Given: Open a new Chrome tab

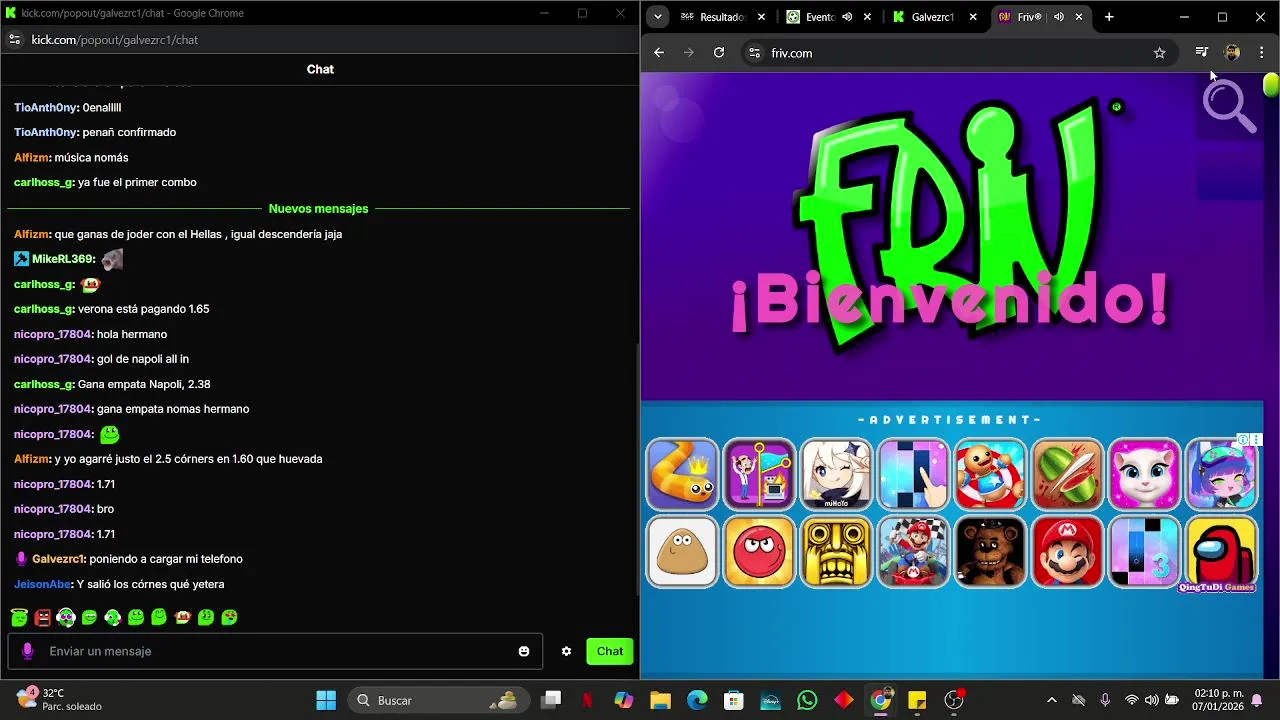Looking at the screenshot, I should point(1109,17).
